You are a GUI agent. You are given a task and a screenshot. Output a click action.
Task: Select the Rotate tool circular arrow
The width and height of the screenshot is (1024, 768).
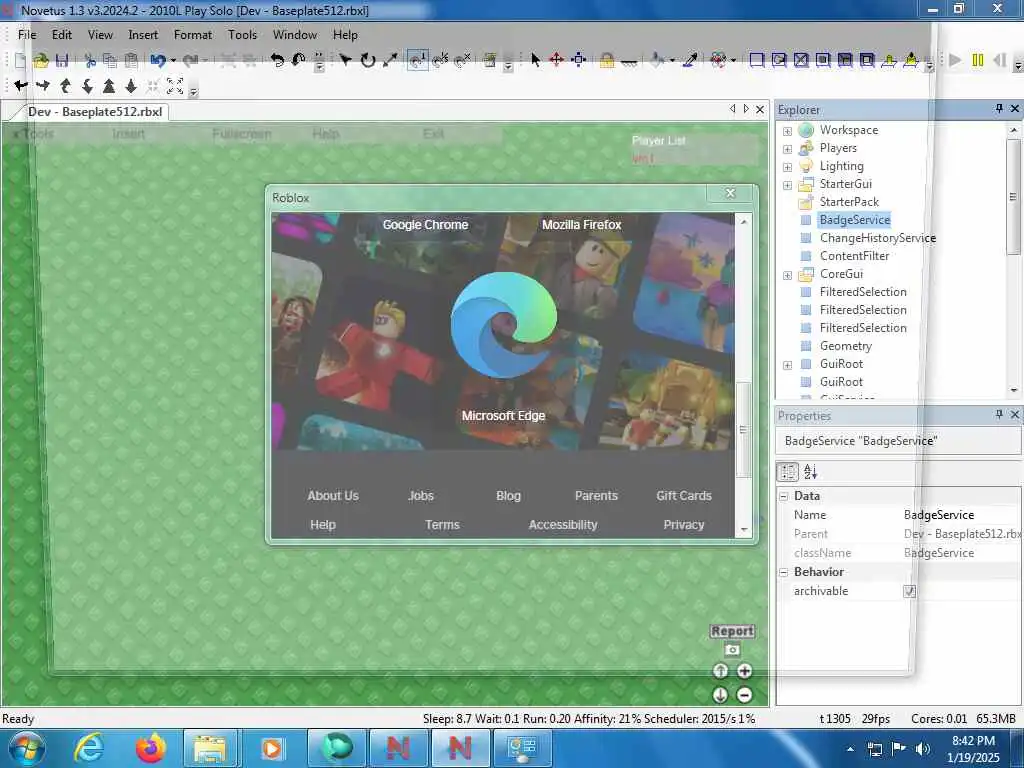click(368, 60)
